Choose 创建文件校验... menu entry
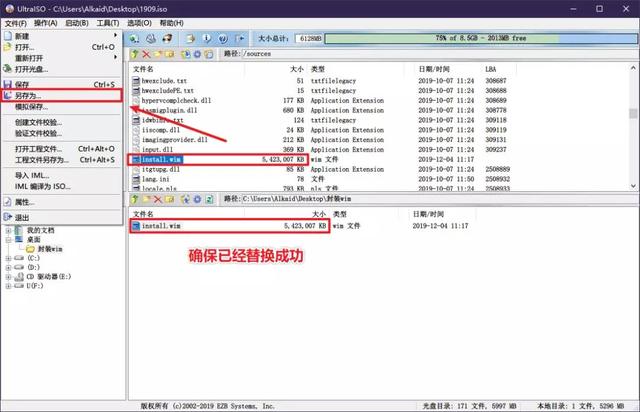The image size is (640, 412). 62,122
